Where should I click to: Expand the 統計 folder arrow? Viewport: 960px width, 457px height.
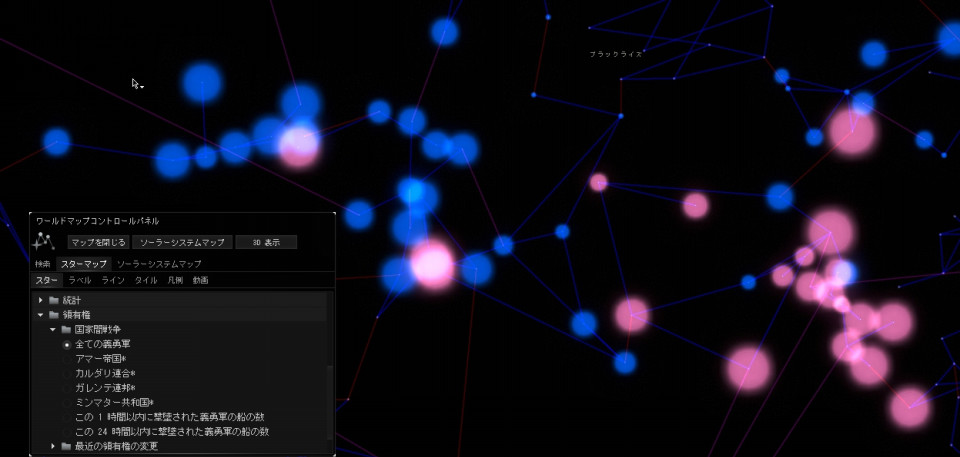[x=41, y=300]
